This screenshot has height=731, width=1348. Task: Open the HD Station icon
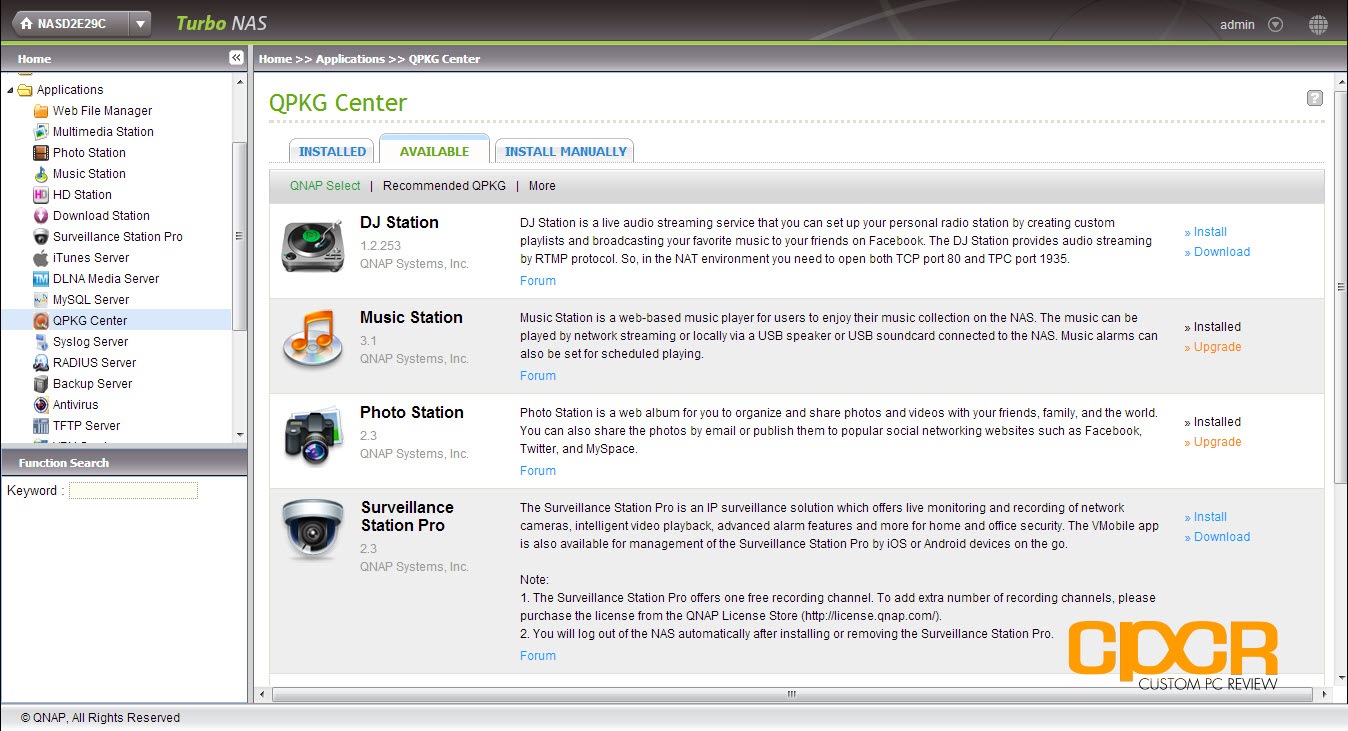click(x=41, y=195)
